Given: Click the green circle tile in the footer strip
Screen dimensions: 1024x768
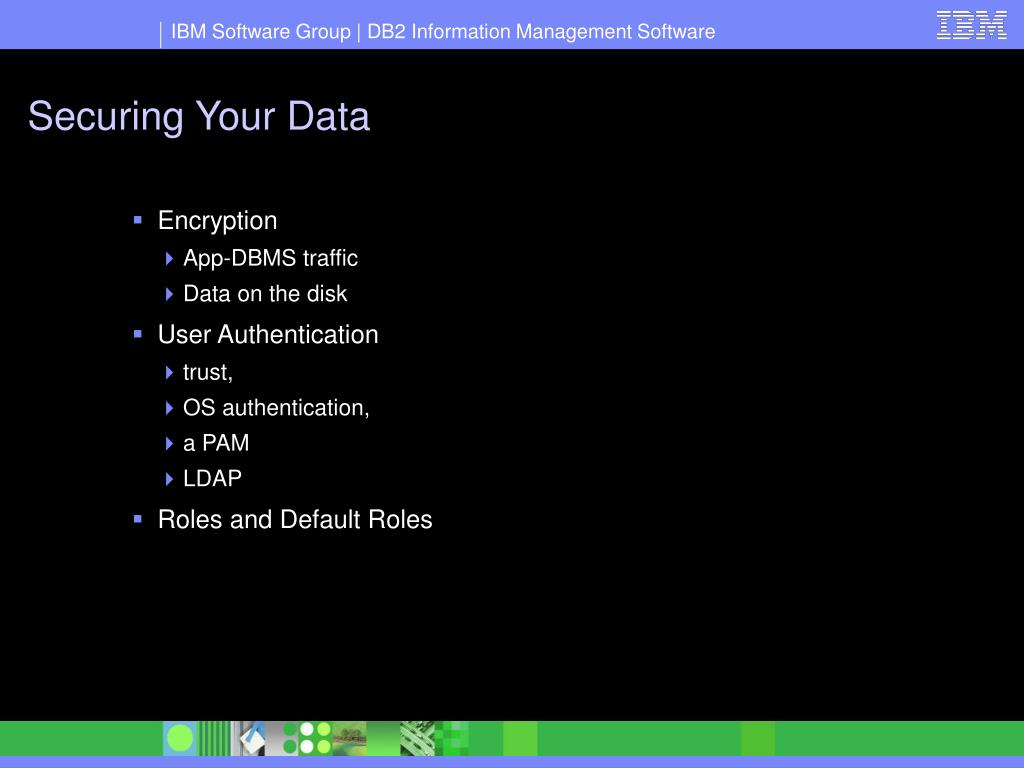Looking at the screenshot, I should pyautogui.click(x=180, y=739).
